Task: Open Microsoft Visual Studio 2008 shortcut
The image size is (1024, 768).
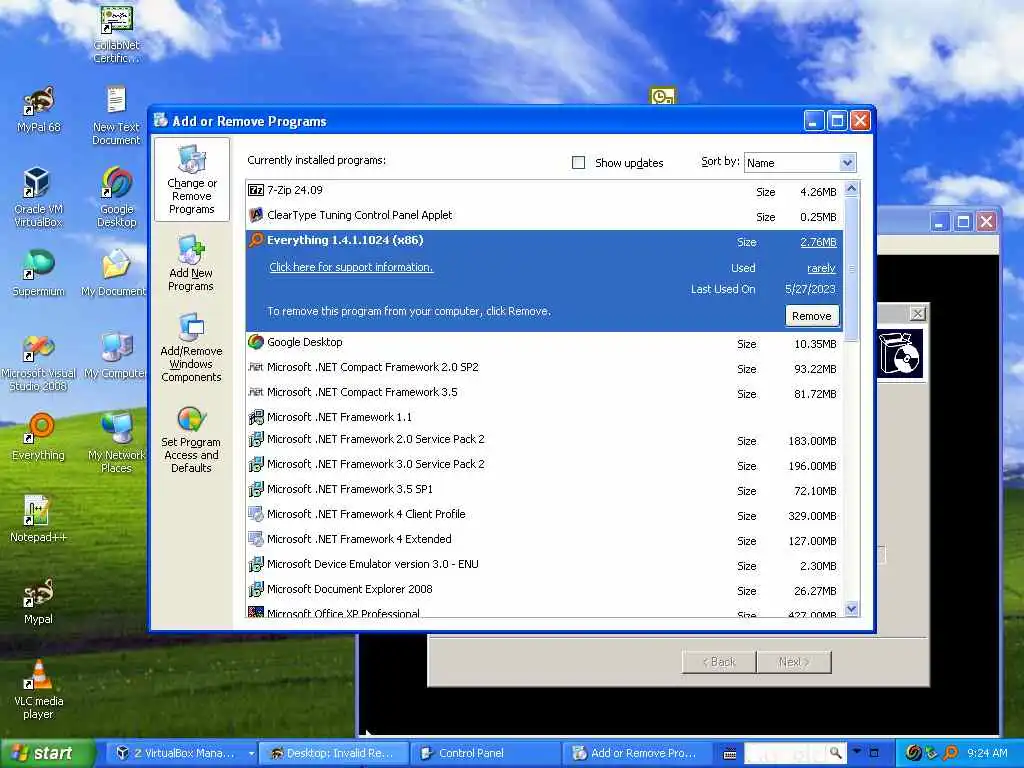Action: 39,362
